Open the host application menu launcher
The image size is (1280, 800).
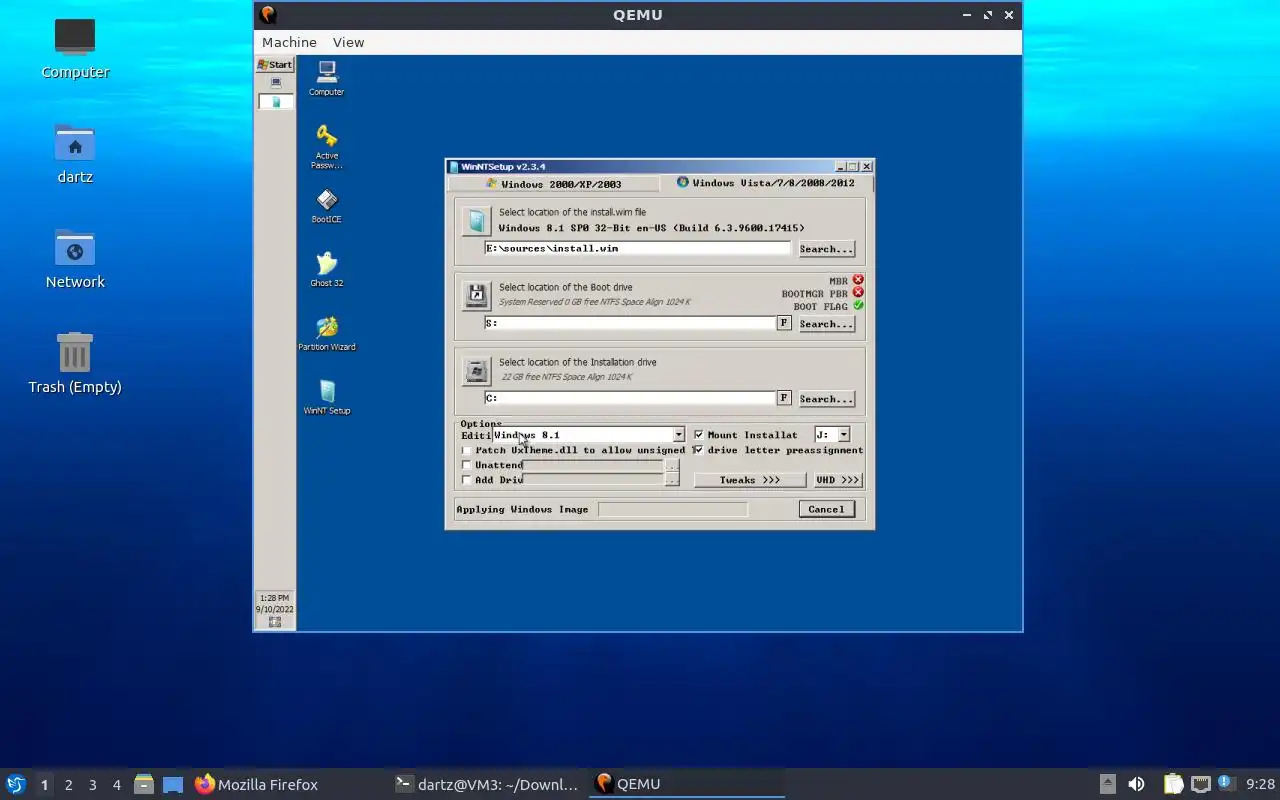pyautogui.click(x=16, y=784)
